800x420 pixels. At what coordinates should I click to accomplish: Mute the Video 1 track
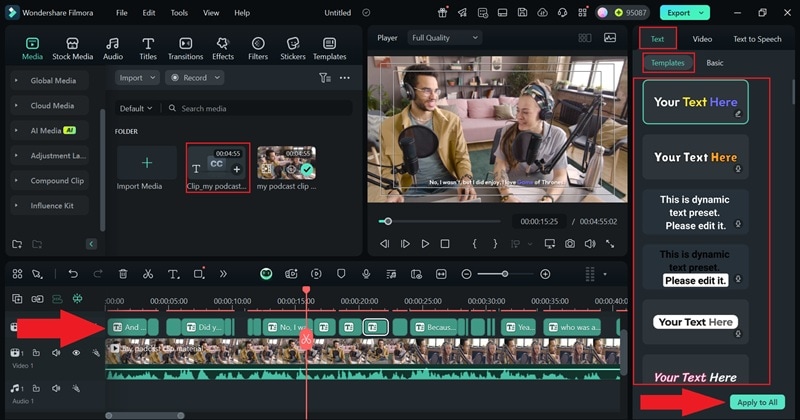coord(56,353)
